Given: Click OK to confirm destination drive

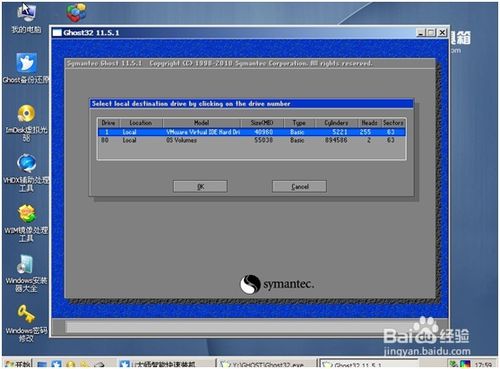Looking at the screenshot, I should point(200,187).
